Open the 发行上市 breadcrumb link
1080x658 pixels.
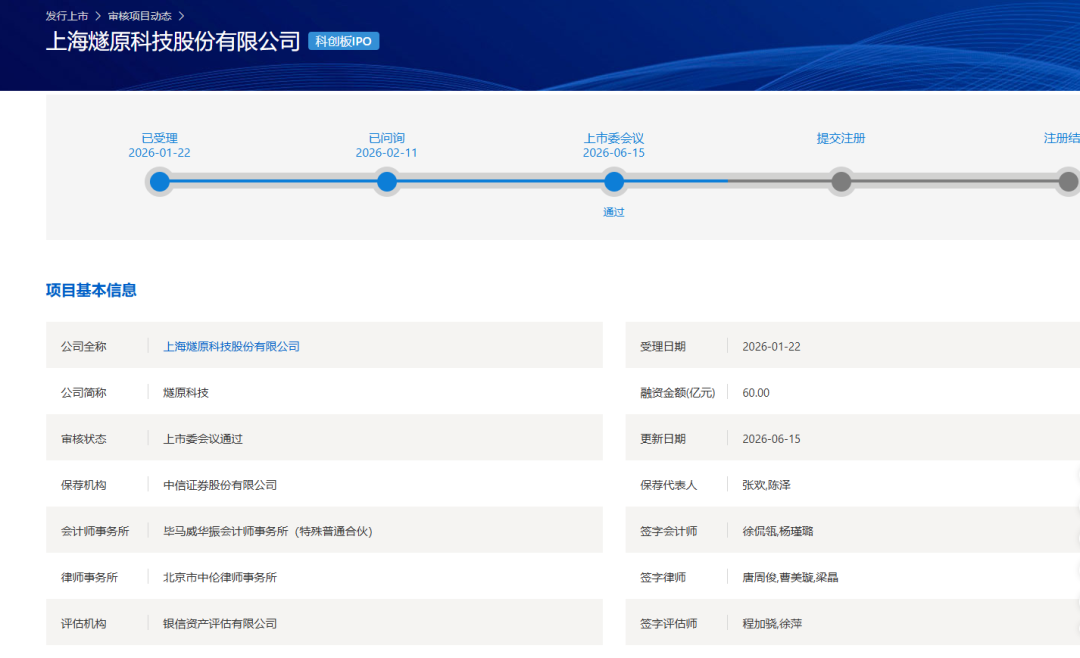[67, 16]
